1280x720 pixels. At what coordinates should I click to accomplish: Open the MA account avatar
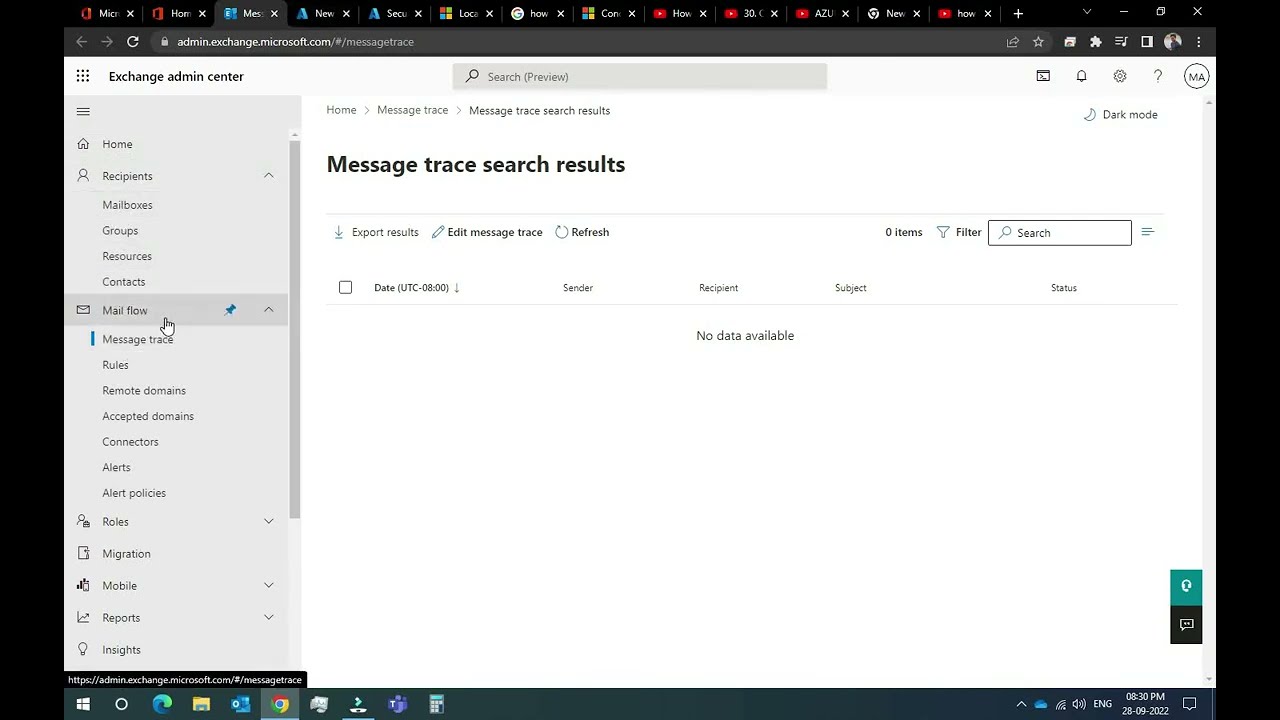coord(1196,76)
